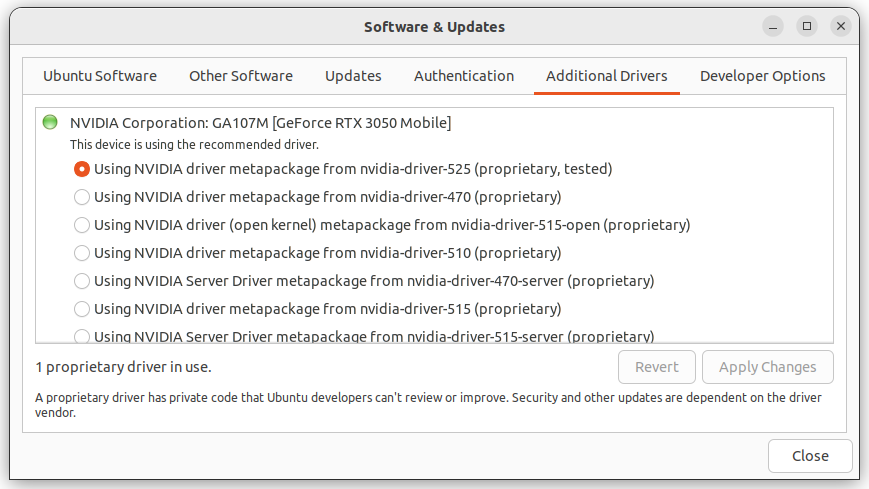
Task: Click the Software & Updates window title
Action: tap(434, 27)
